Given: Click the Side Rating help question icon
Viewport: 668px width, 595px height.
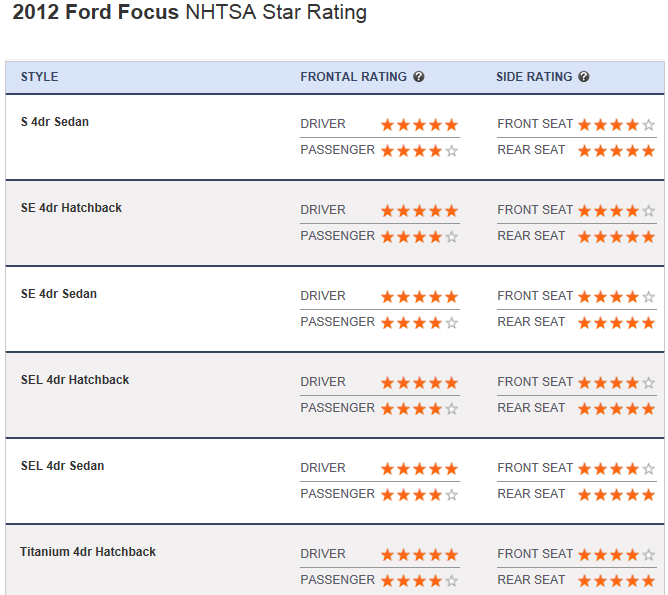Looking at the screenshot, I should 584,77.
